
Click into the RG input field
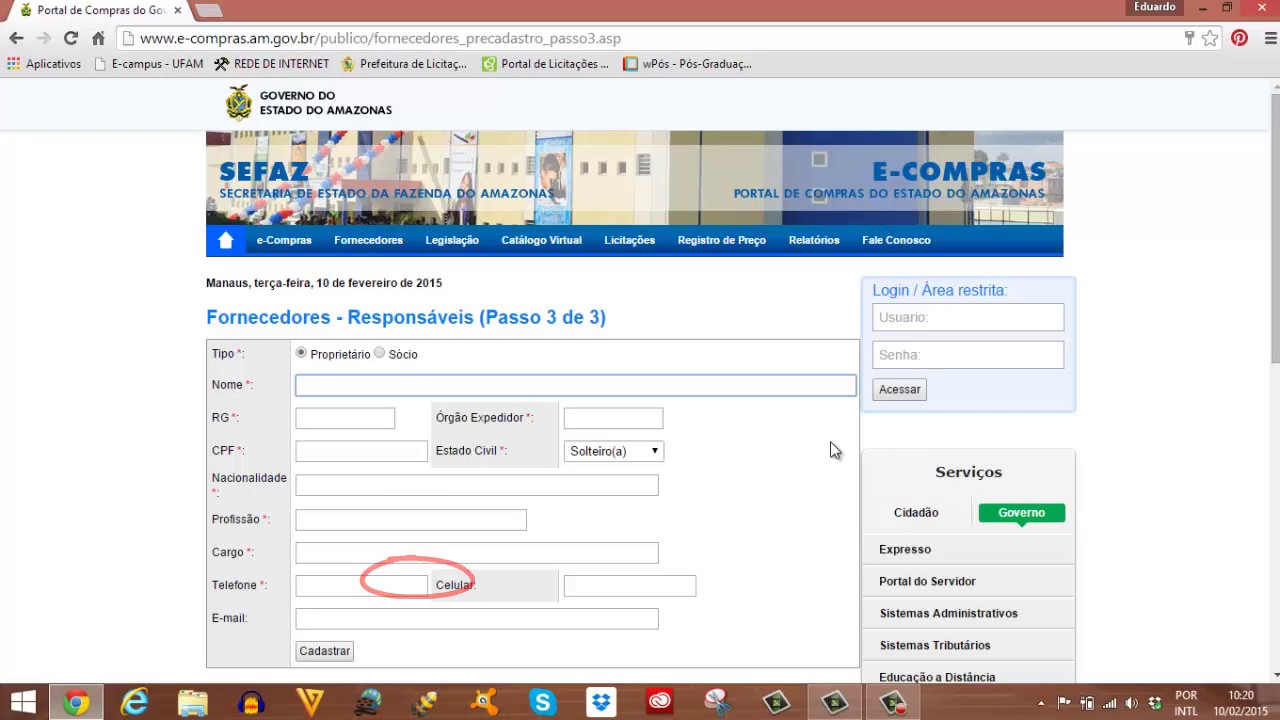[x=345, y=419]
